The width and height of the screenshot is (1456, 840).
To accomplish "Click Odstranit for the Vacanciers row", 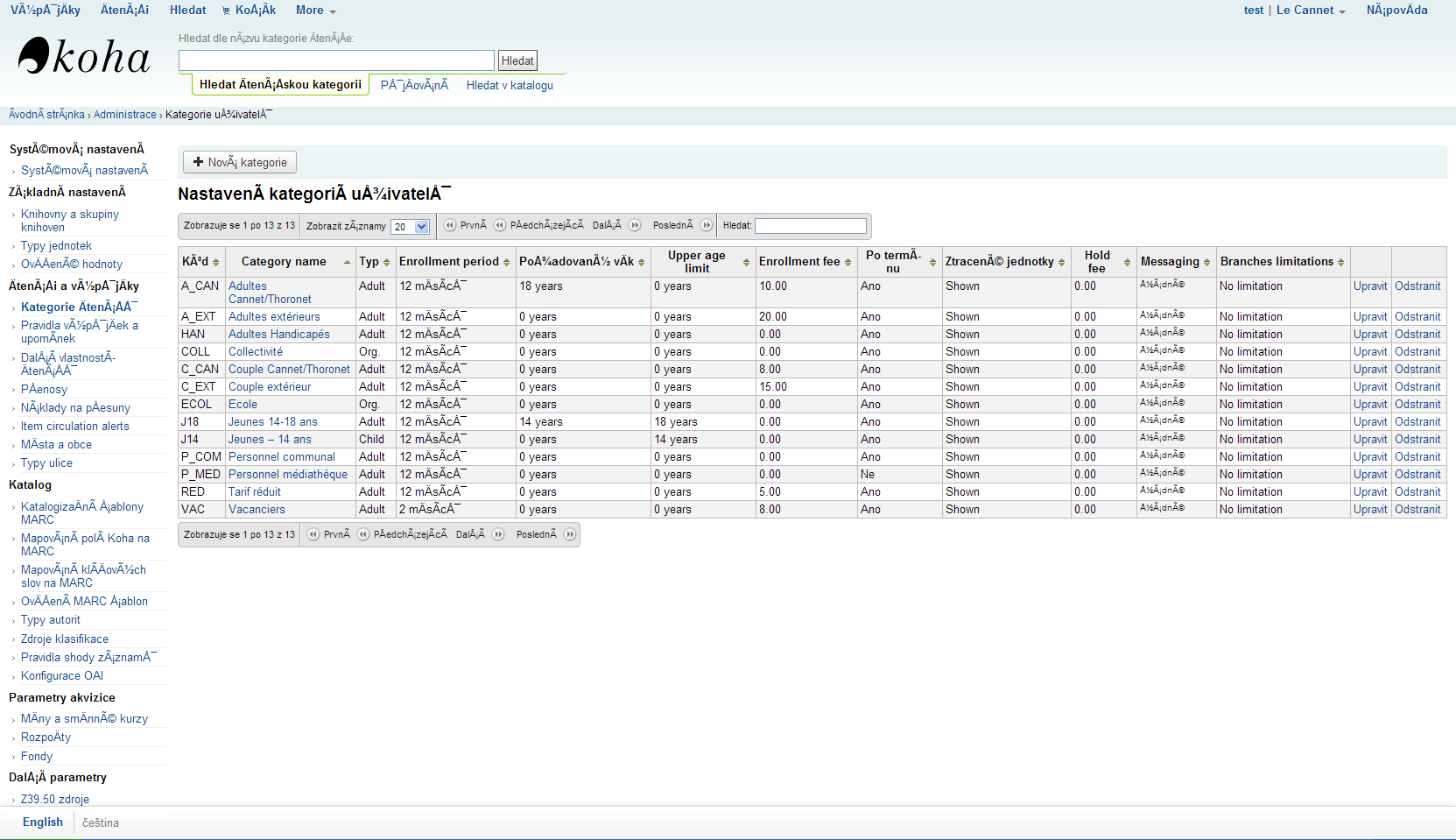I will click(1417, 510).
